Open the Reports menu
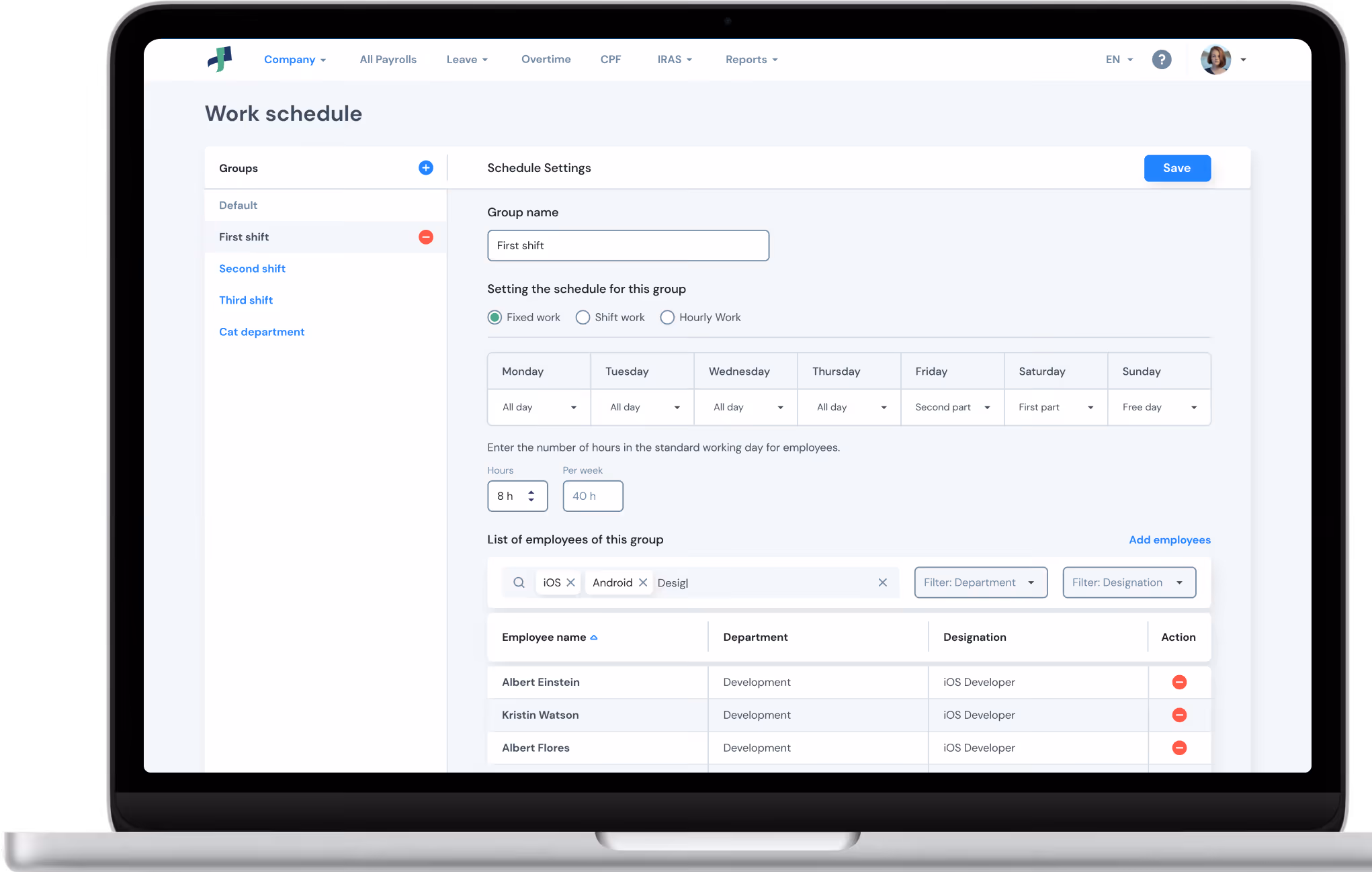 coord(752,60)
